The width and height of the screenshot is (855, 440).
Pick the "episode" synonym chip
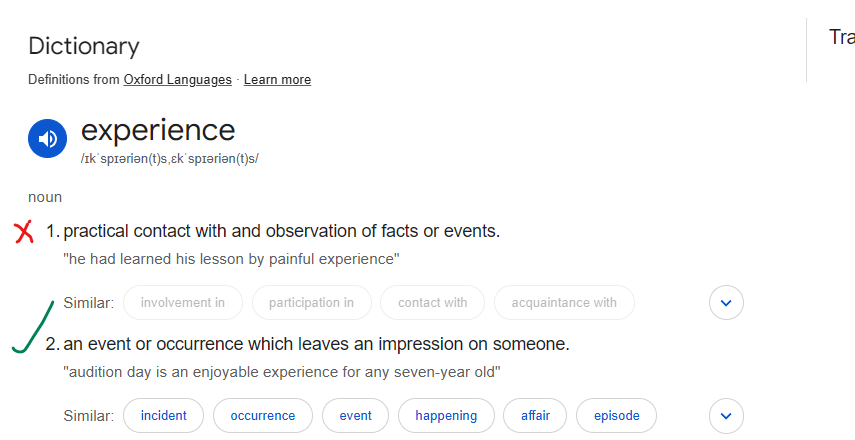pos(616,415)
